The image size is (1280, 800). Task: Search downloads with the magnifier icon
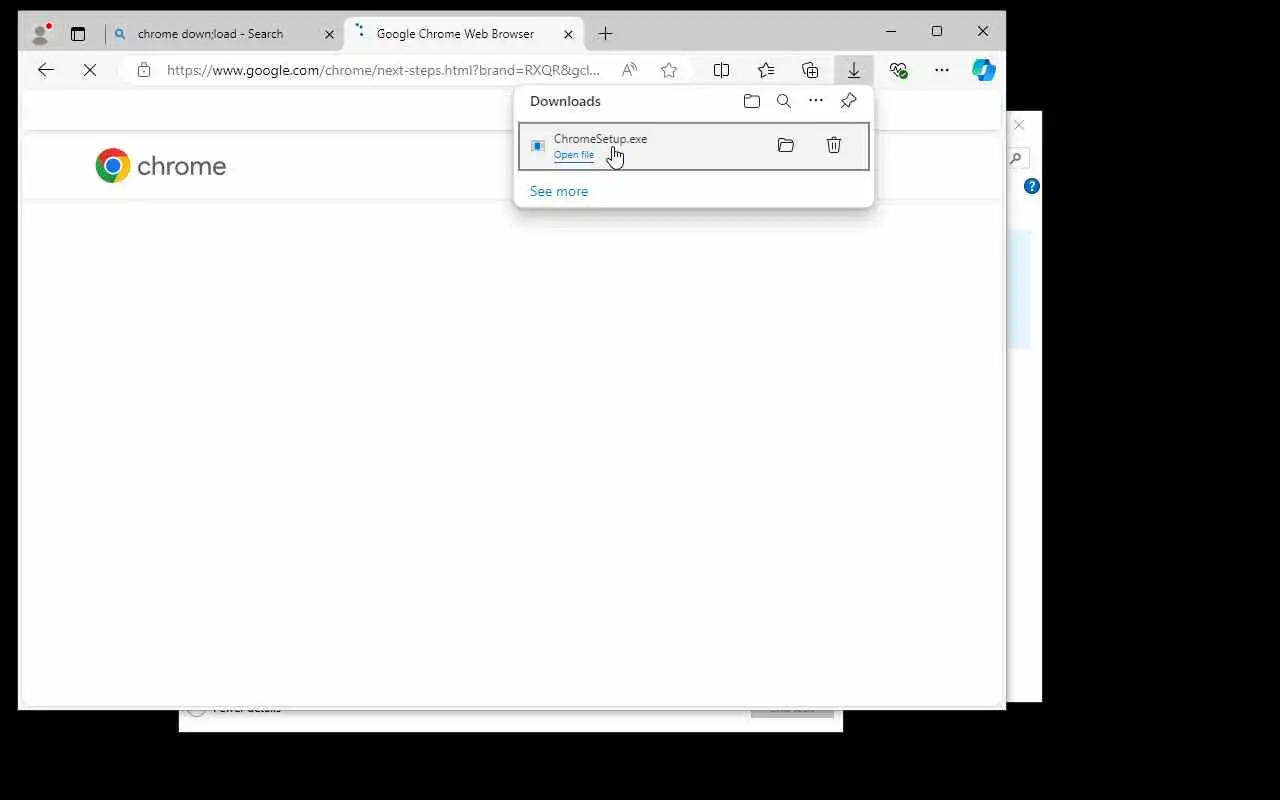[x=784, y=101]
